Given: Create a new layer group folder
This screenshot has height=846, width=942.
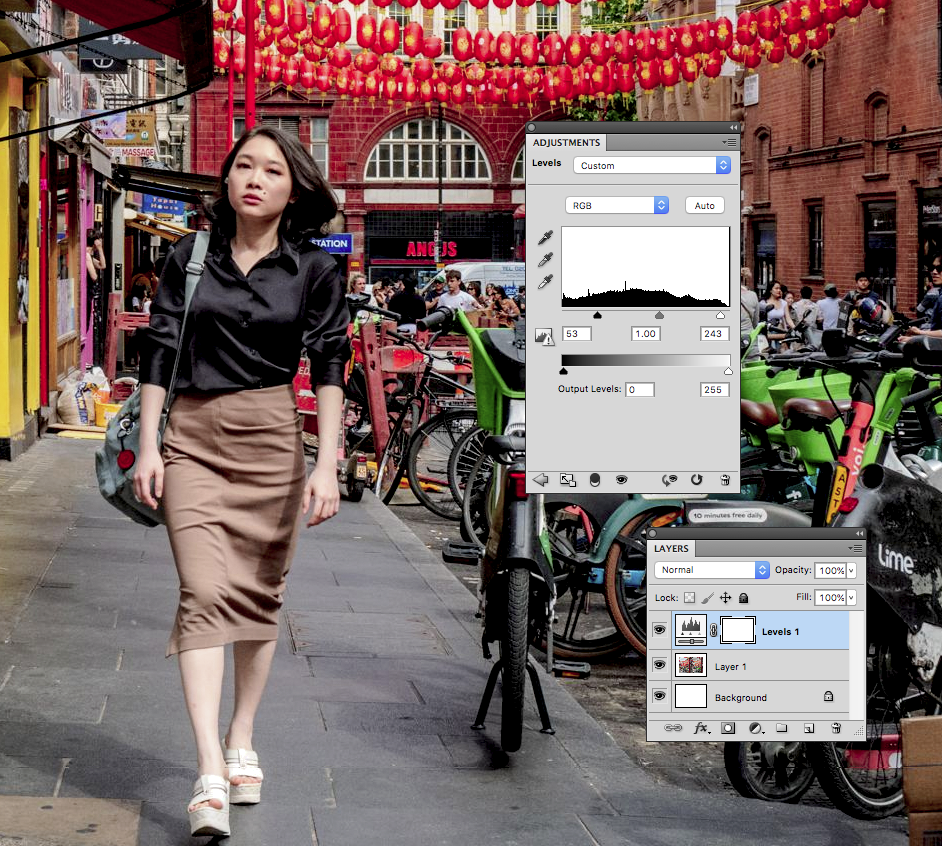Looking at the screenshot, I should (782, 728).
